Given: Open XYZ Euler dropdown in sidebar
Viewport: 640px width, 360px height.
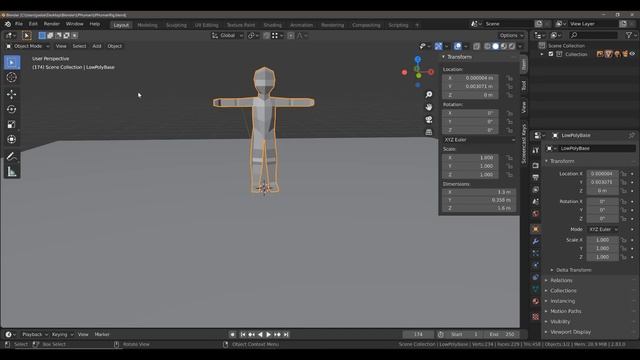Looking at the screenshot, I should [479, 140].
